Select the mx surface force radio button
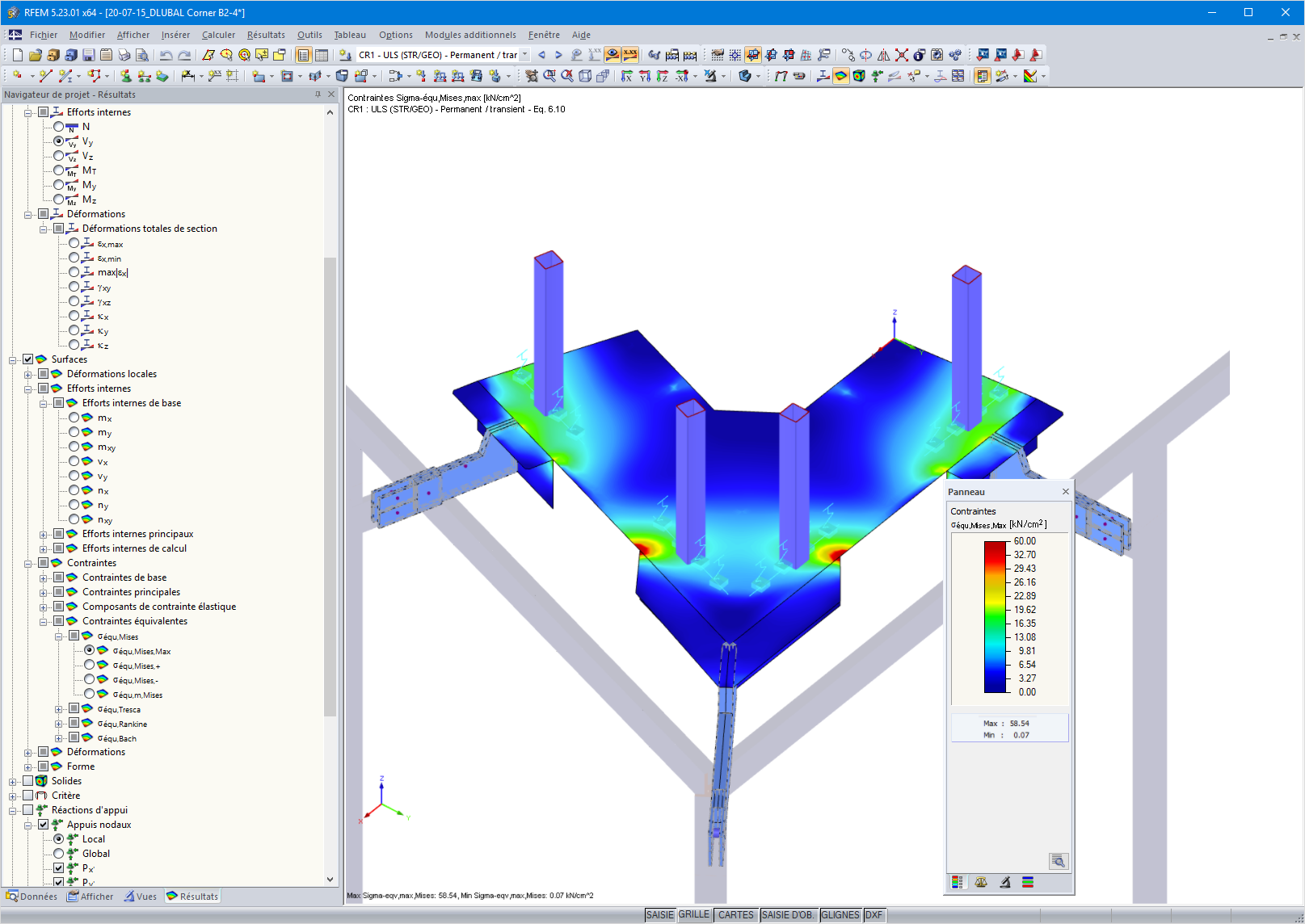1305x924 pixels. click(x=74, y=418)
